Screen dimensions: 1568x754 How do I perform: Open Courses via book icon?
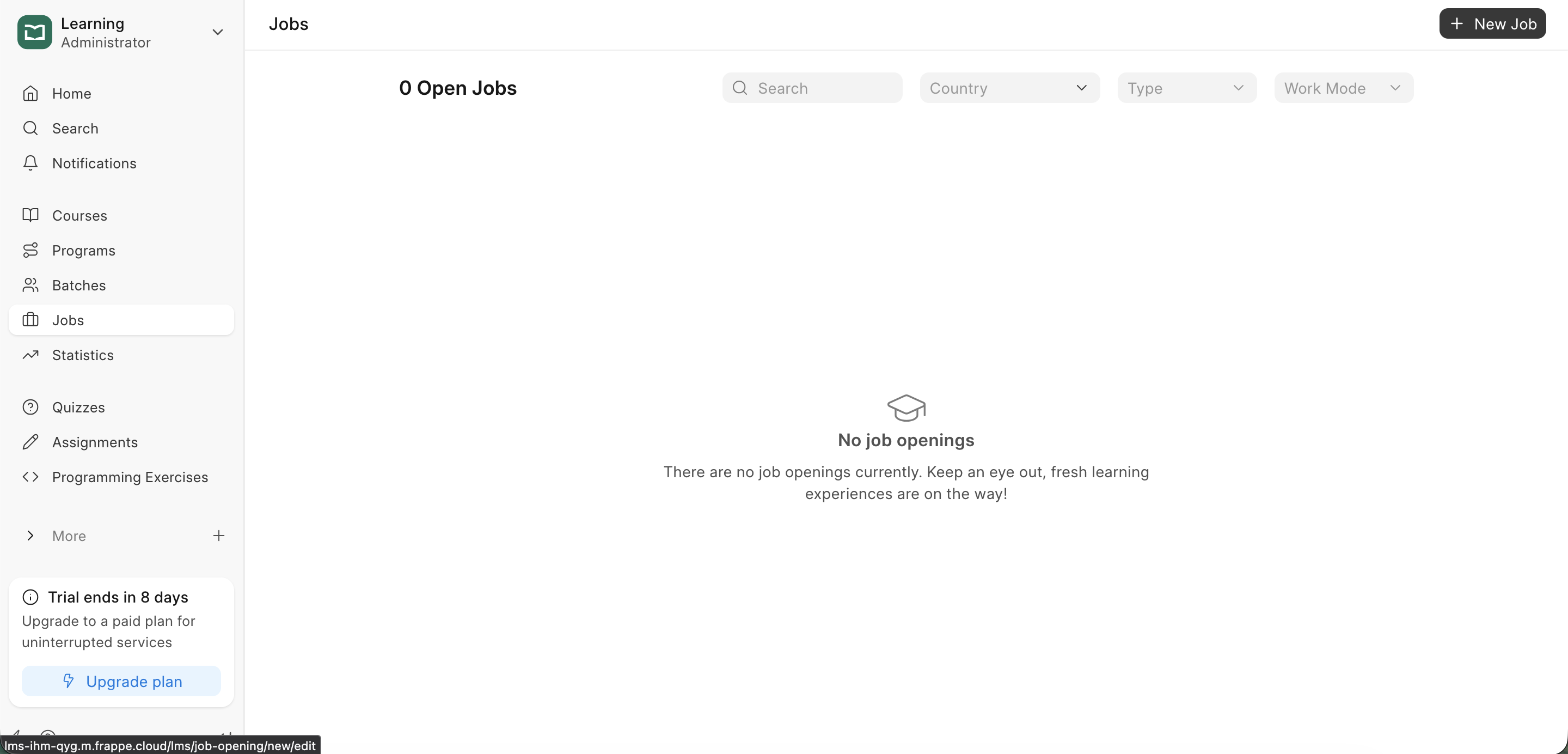coord(30,215)
